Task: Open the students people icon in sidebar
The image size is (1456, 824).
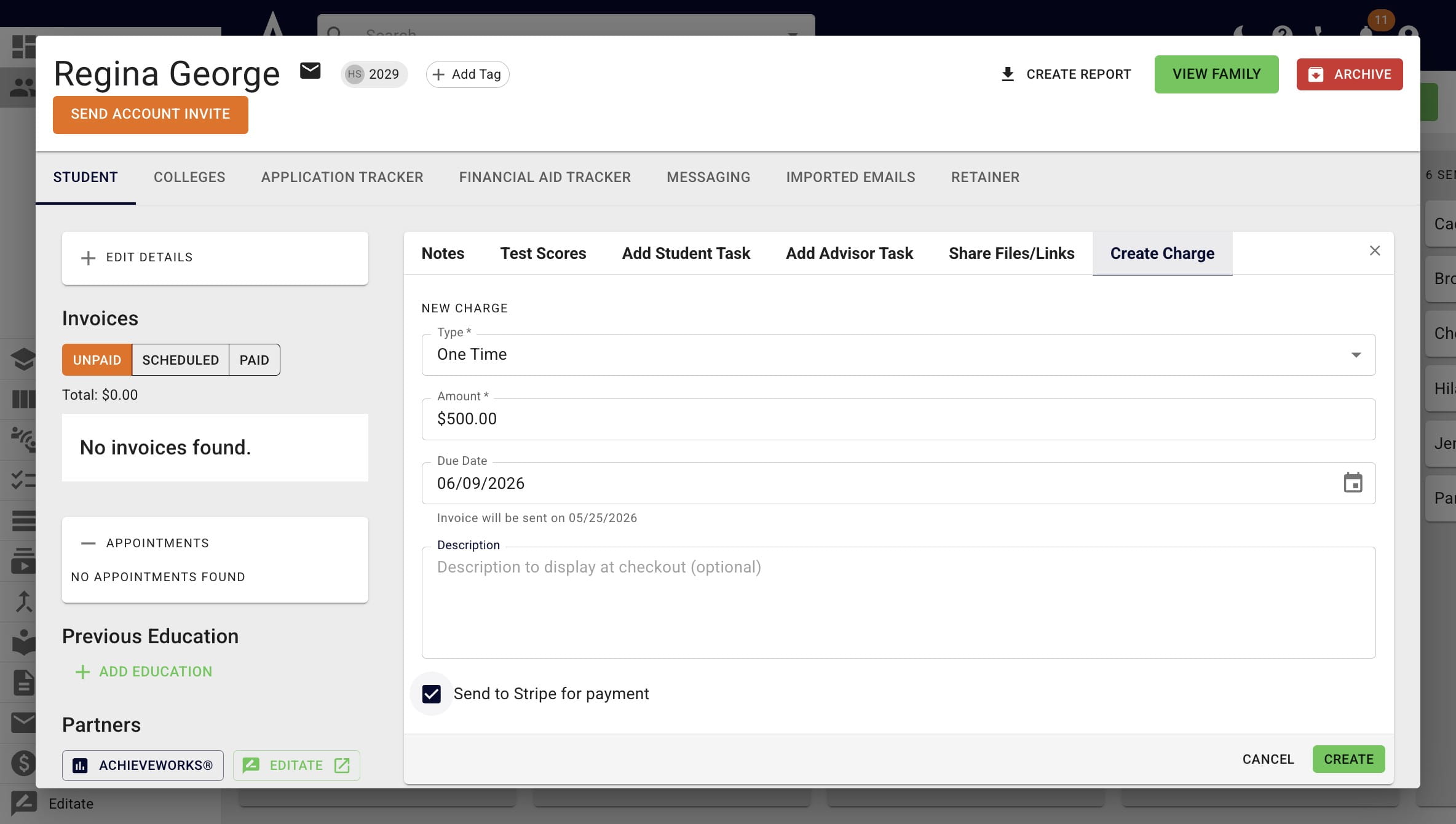Action: coord(23,87)
